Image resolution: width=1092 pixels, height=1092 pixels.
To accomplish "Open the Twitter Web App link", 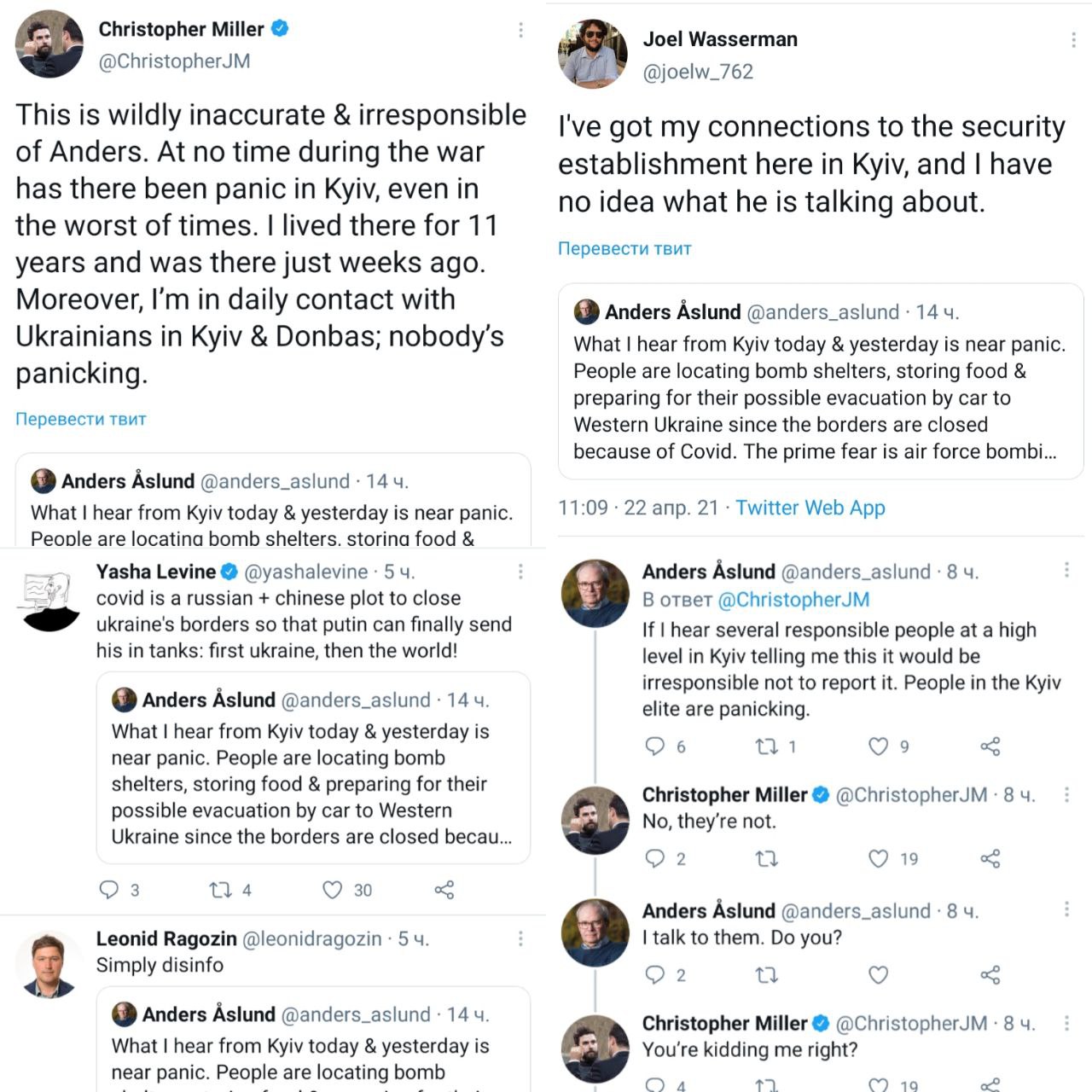I will point(810,508).
